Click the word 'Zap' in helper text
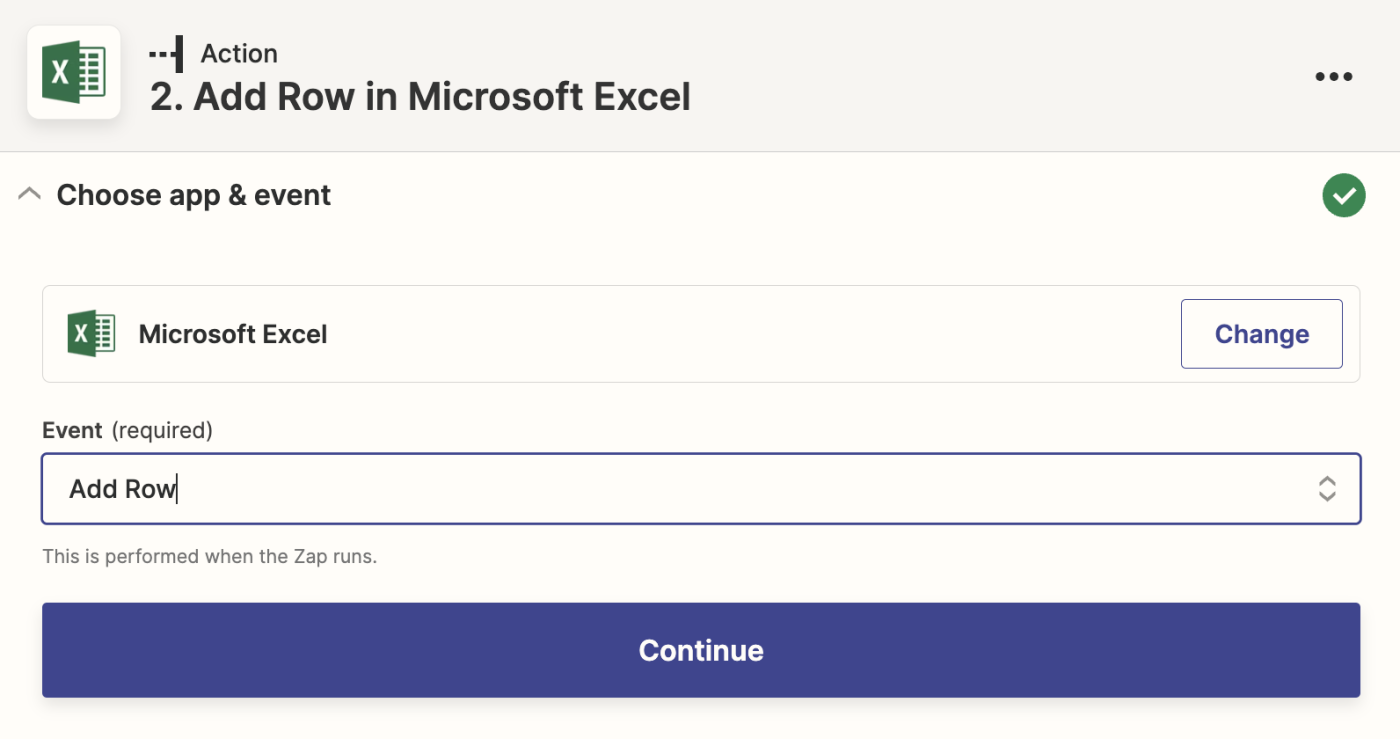 click(312, 556)
